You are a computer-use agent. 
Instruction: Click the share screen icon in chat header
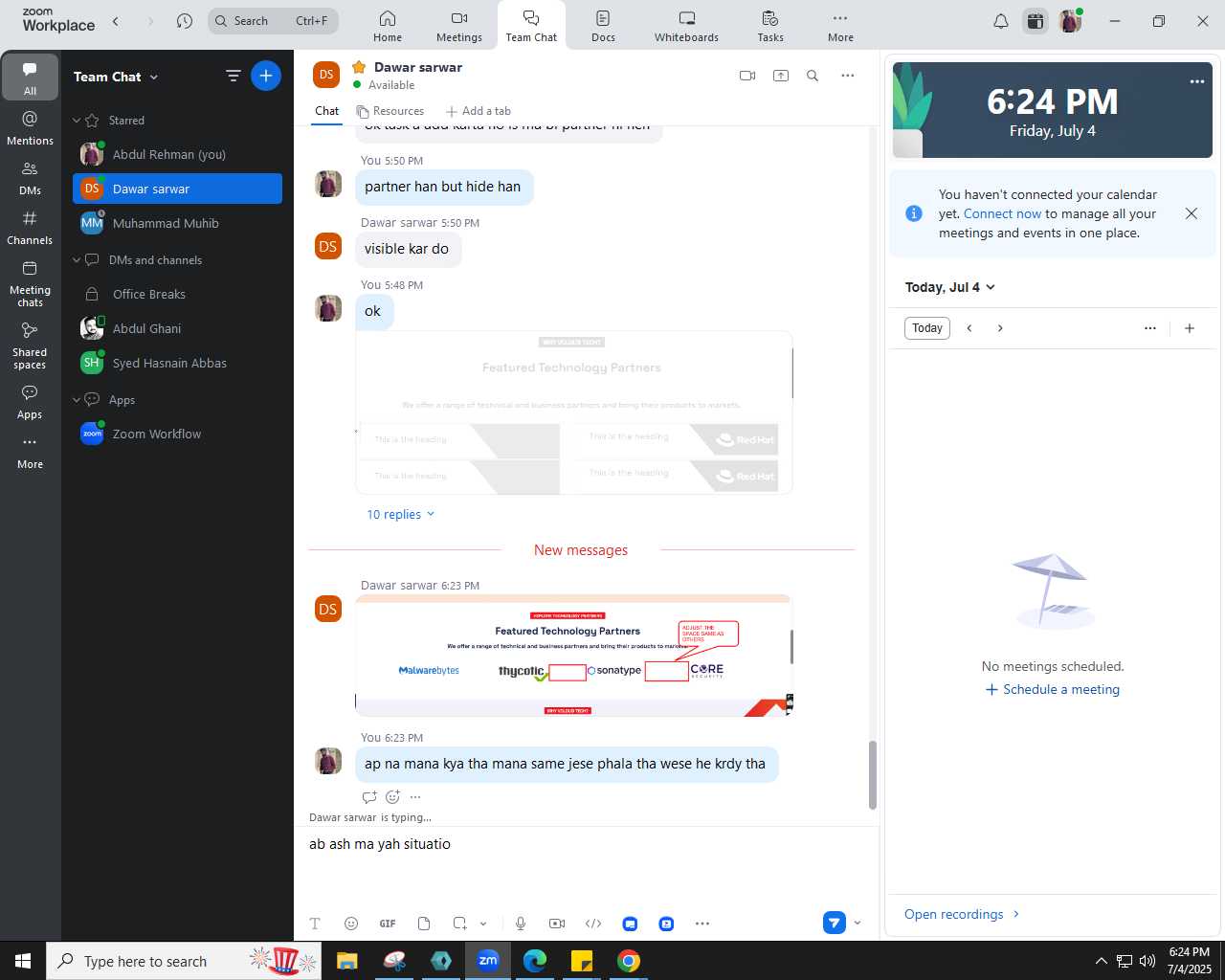(x=781, y=76)
